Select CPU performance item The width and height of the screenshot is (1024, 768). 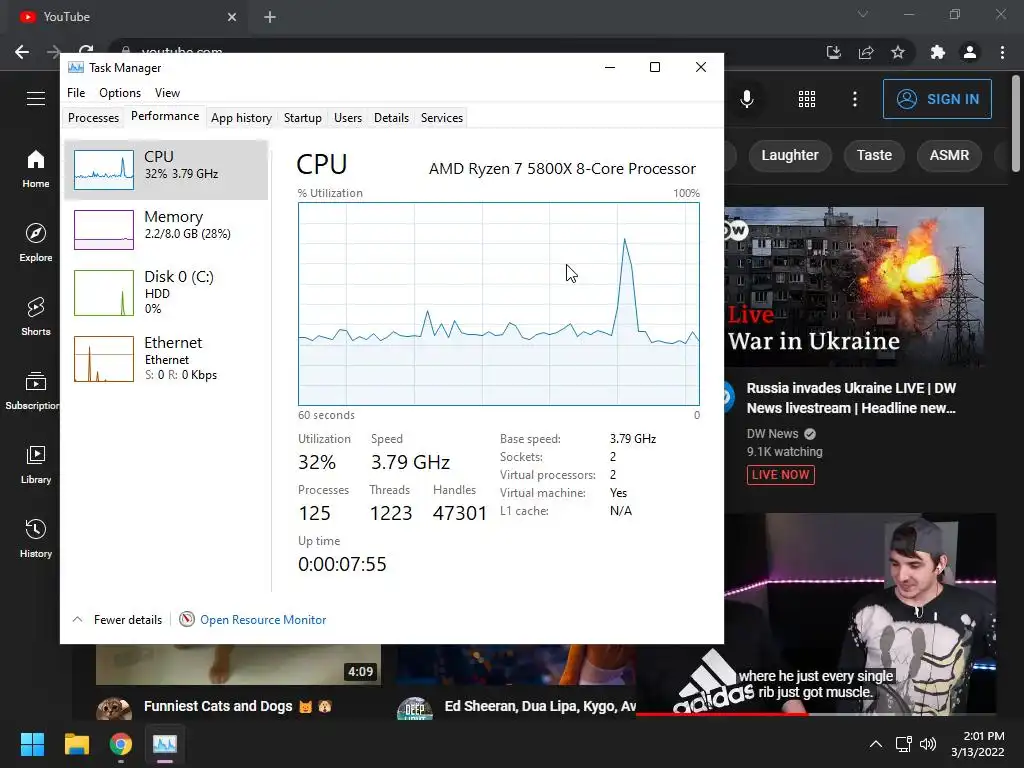pos(167,170)
